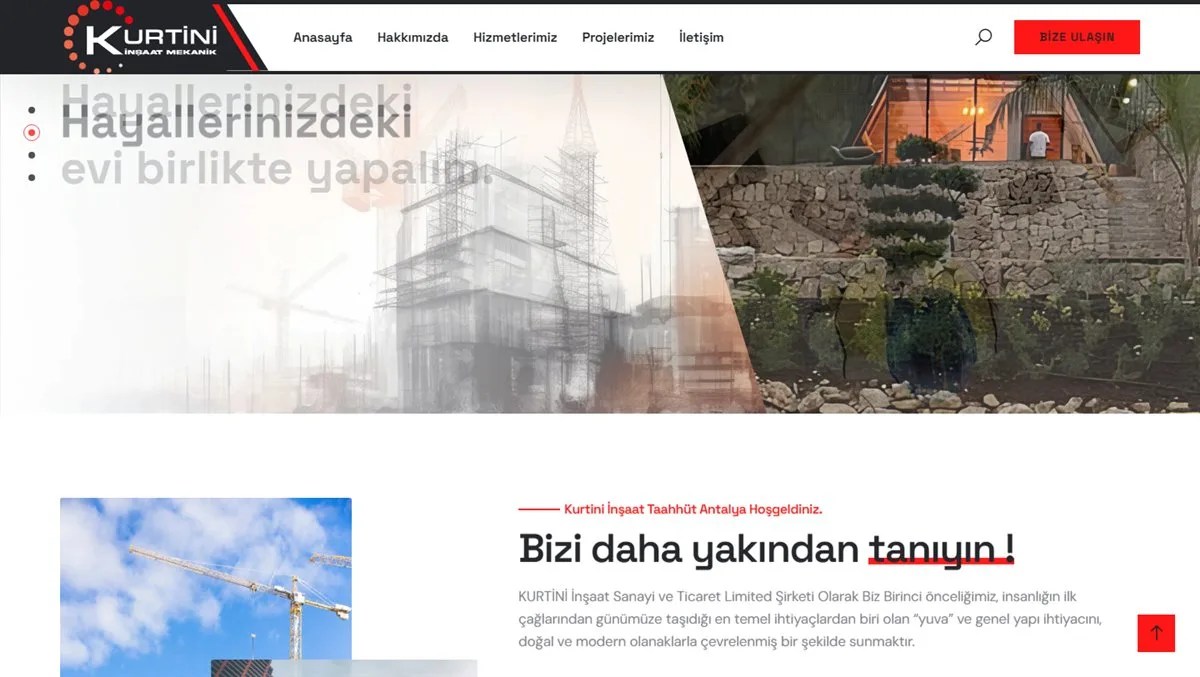Select the first slider pagination dot
1200x677 pixels.
[32, 110]
